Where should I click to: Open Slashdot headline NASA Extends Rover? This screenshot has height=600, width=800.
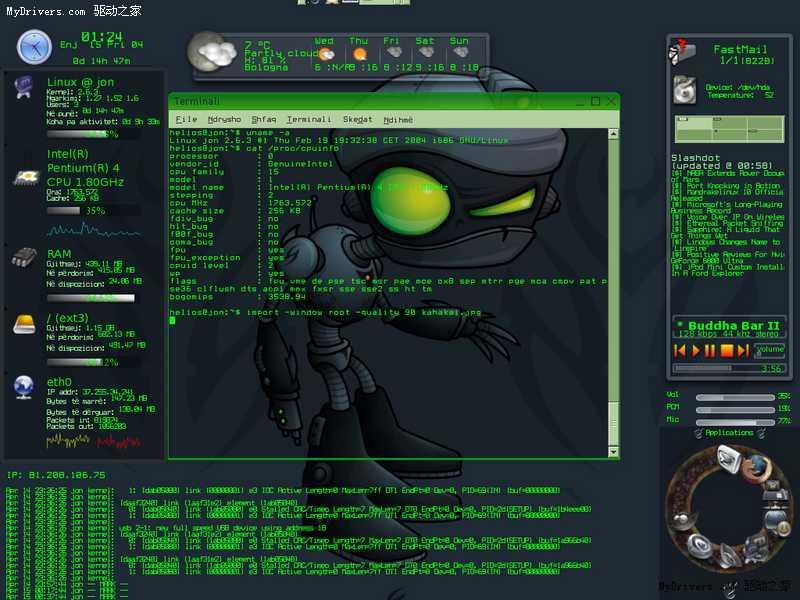pyautogui.click(x=728, y=176)
